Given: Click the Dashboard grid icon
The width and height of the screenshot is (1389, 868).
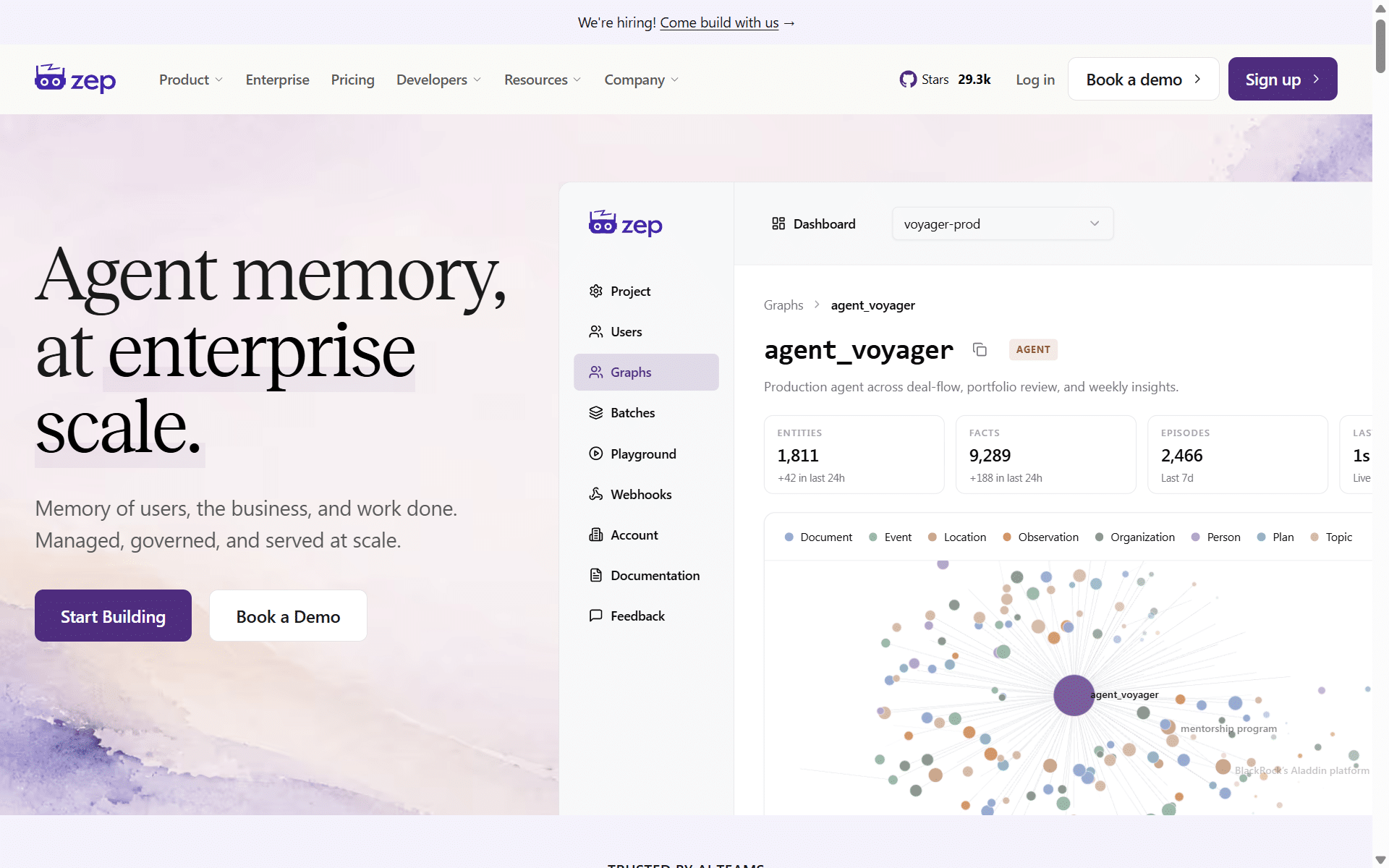Looking at the screenshot, I should tap(778, 224).
